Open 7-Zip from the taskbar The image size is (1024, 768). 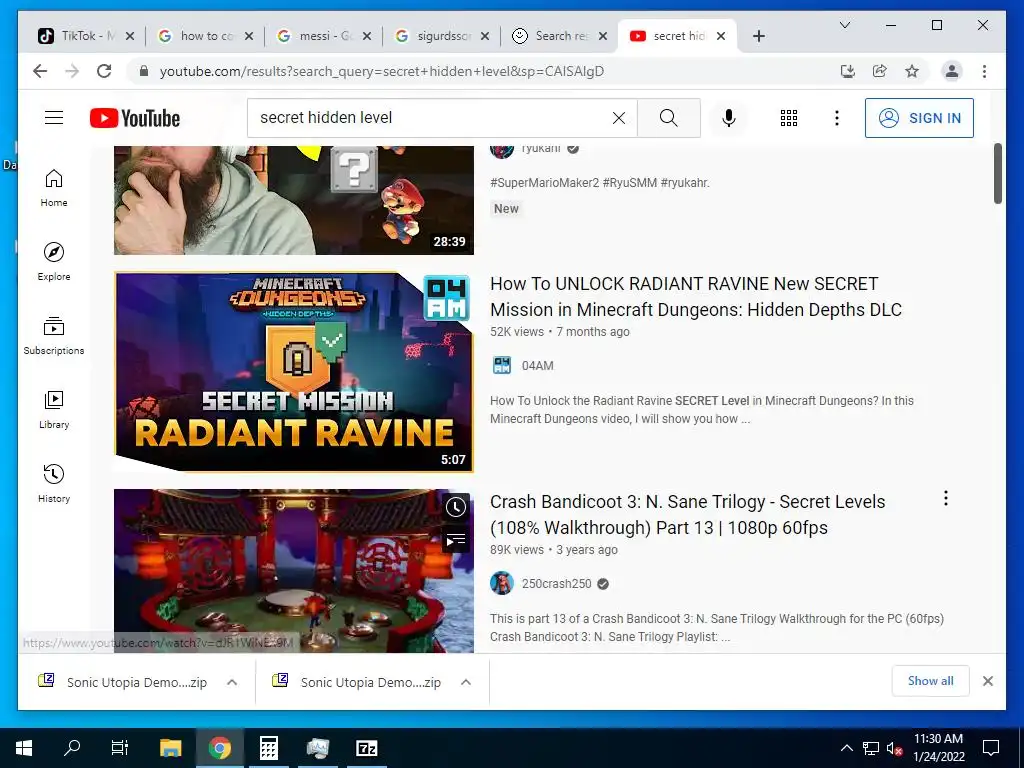click(x=366, y=748)
